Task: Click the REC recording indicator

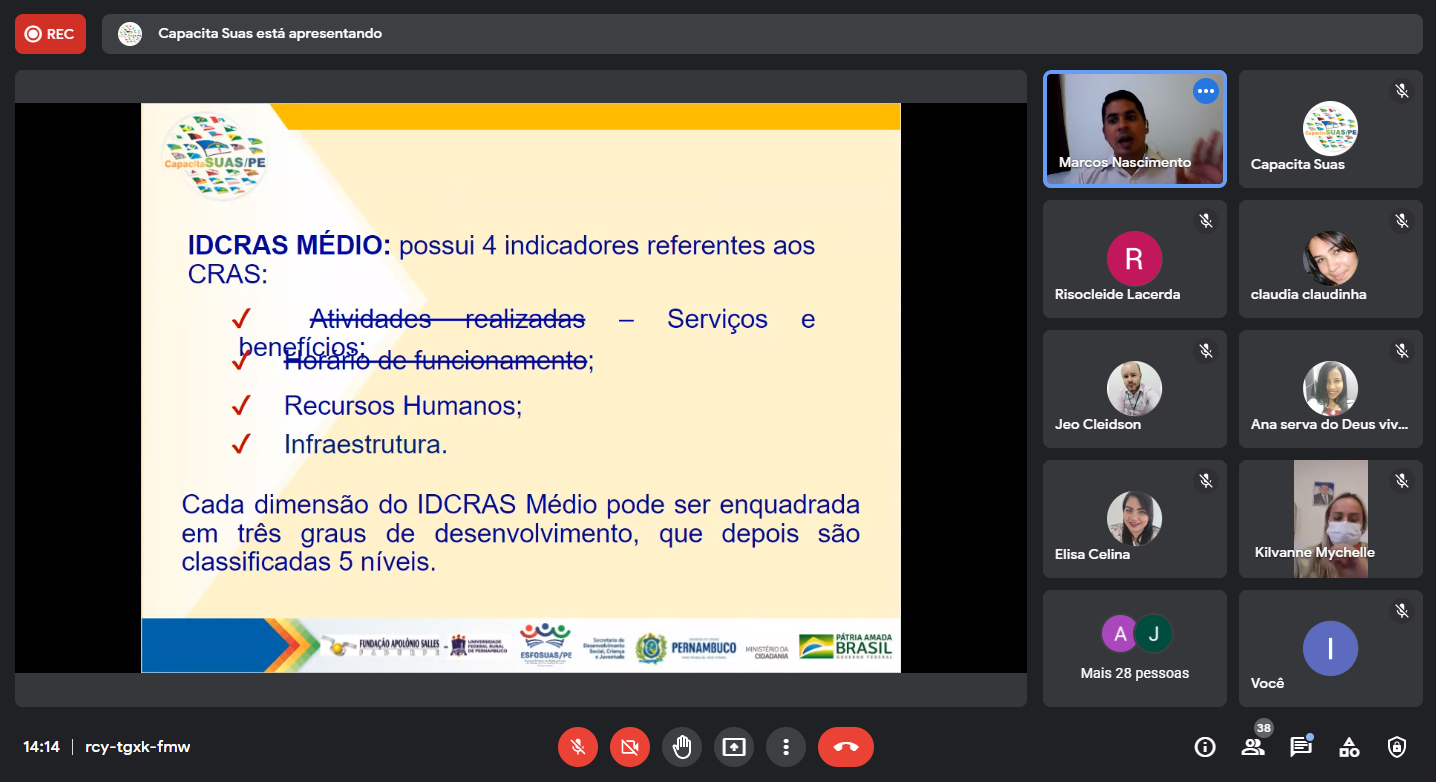Action: [50, 34]
